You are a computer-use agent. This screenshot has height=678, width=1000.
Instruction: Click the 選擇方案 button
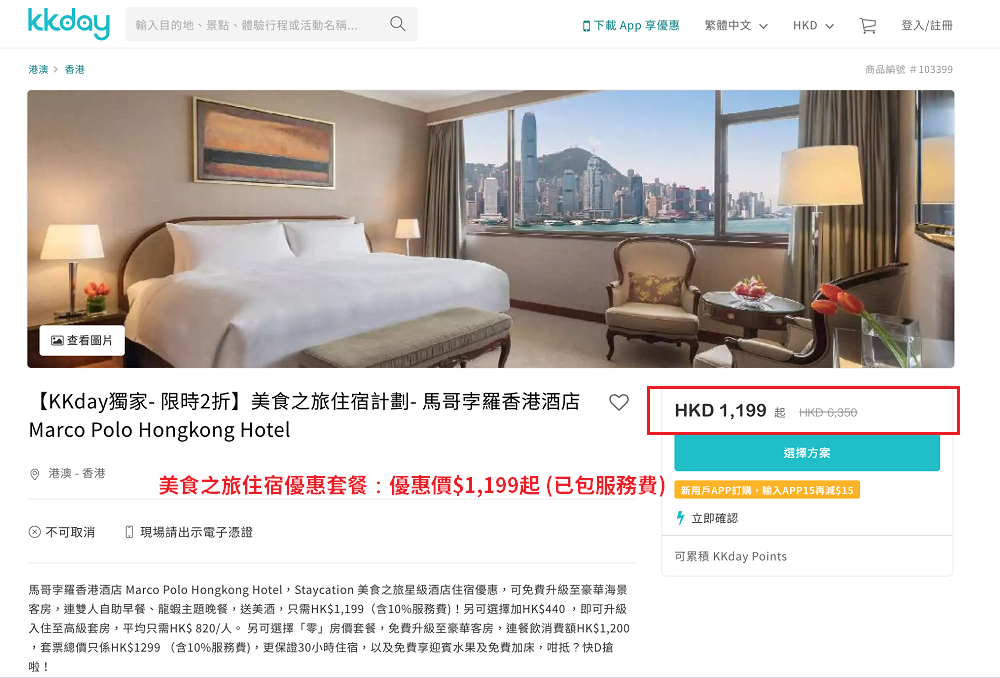click(807, 453)
